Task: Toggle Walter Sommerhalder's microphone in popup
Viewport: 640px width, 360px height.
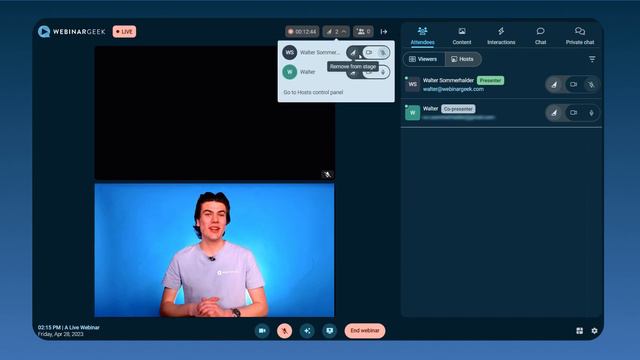Action: point(382,52)
